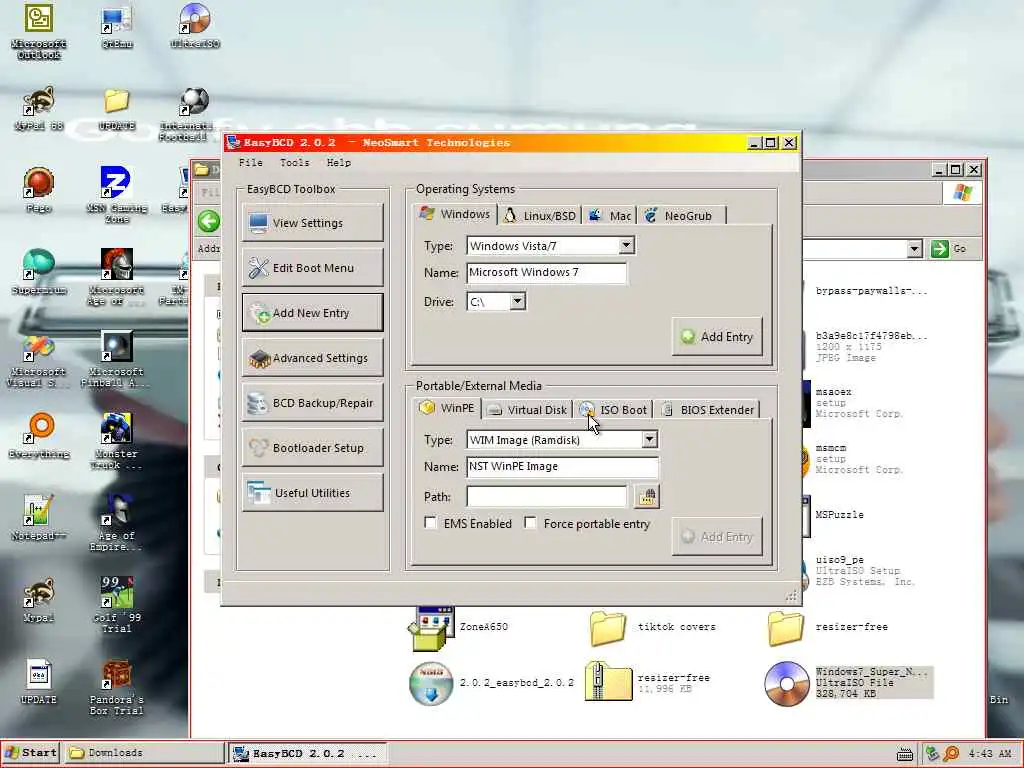Expand the Windows Vista/7 Type dropdown
The image size is (1024, 768).
click(x=626, y=246)
